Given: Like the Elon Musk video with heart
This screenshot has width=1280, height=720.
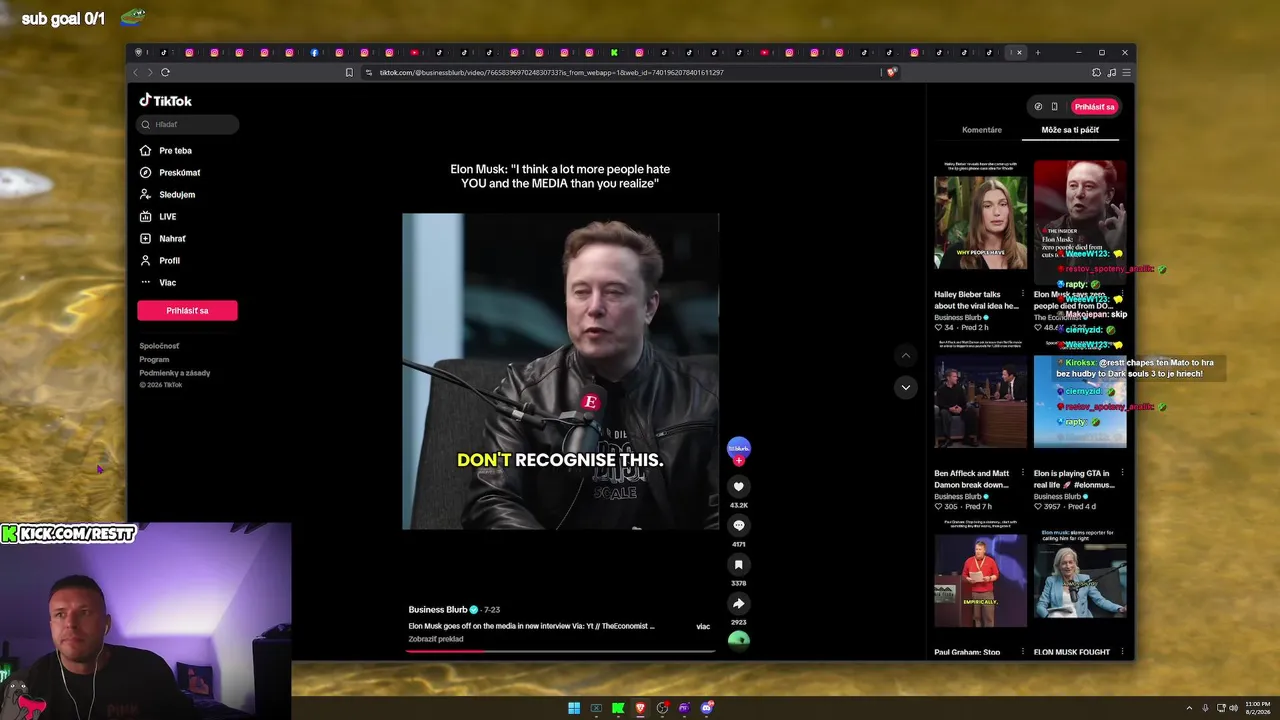Looking at the screenshot, I should click(x=739, y=487).
